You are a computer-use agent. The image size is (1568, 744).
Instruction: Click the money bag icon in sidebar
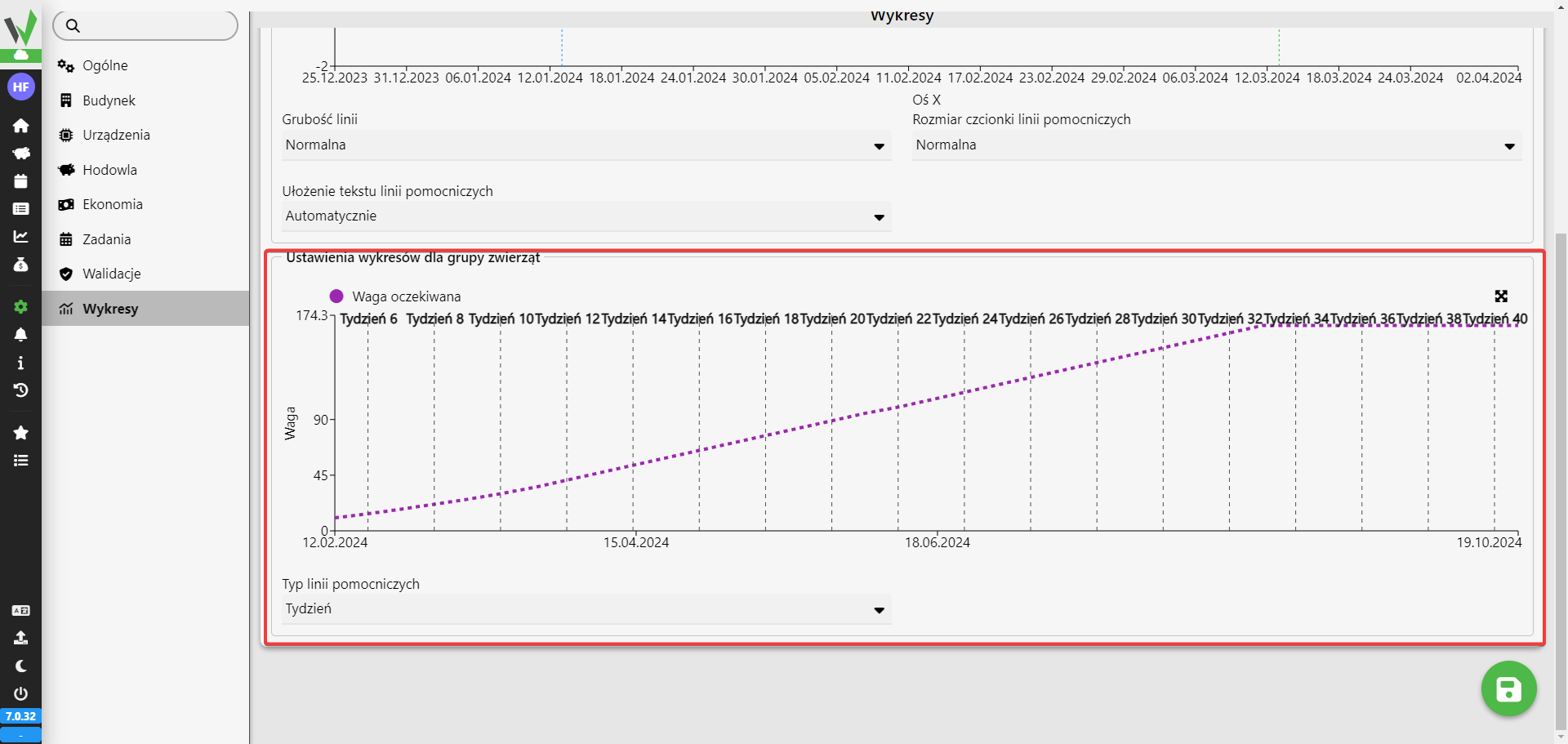pyautogui.click(x=20, y=265)
